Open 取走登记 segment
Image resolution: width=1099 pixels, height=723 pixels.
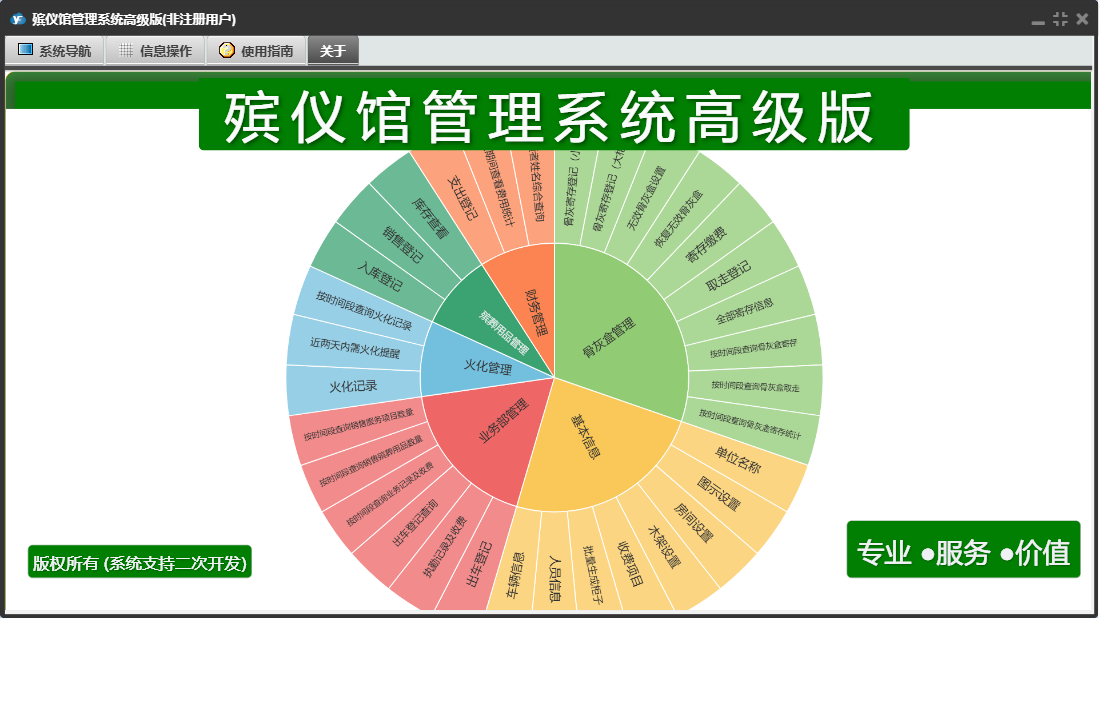tap(728, 276)
